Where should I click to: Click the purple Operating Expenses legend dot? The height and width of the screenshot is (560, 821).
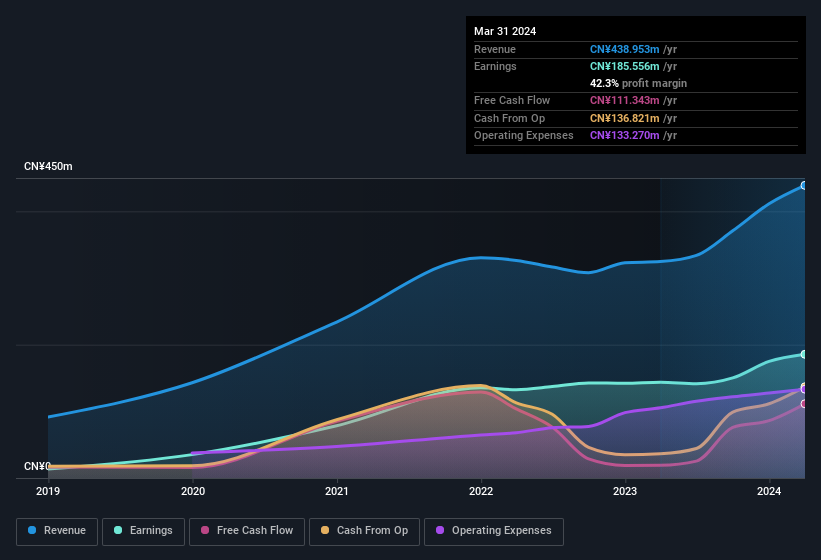[x=440, y=531]
